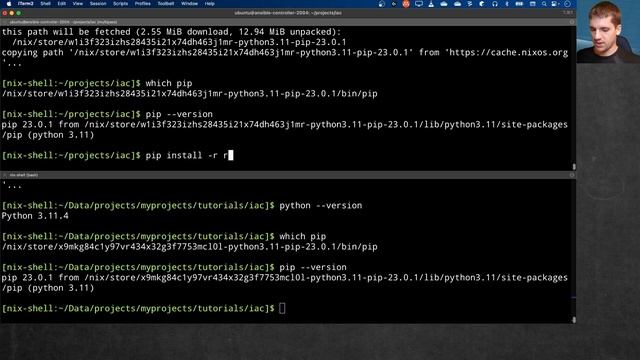This screenshot has width=640, height=360.
Task: Open the View menu
Action: [x=78, y=4]
